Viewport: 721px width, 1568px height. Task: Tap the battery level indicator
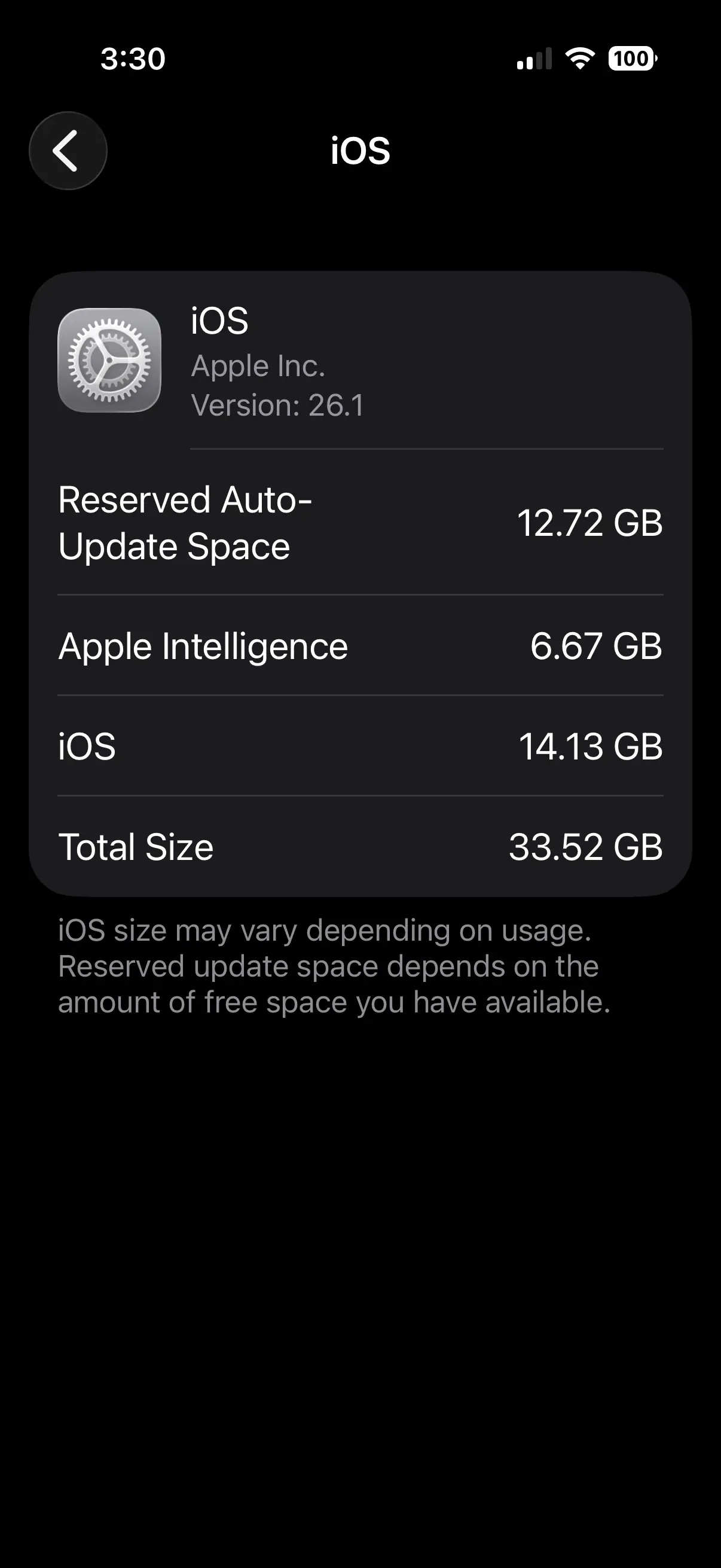pyautogui.click(x=632, y=59)
